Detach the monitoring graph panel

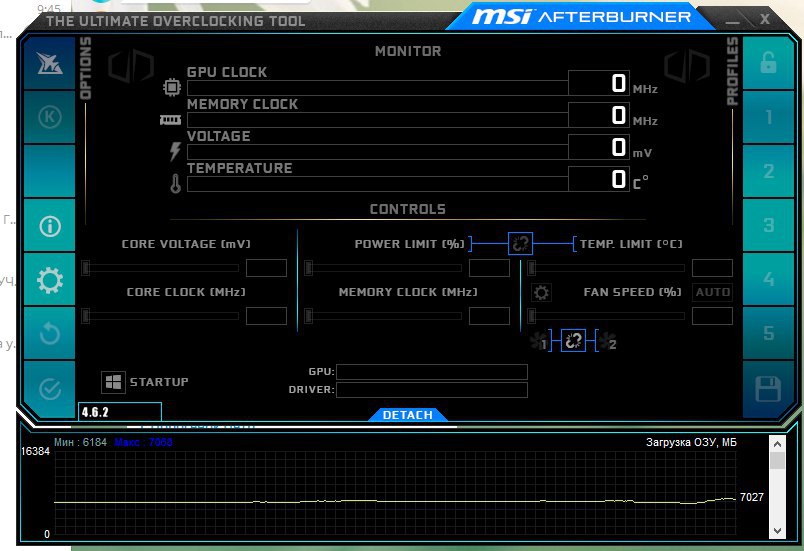408,415
